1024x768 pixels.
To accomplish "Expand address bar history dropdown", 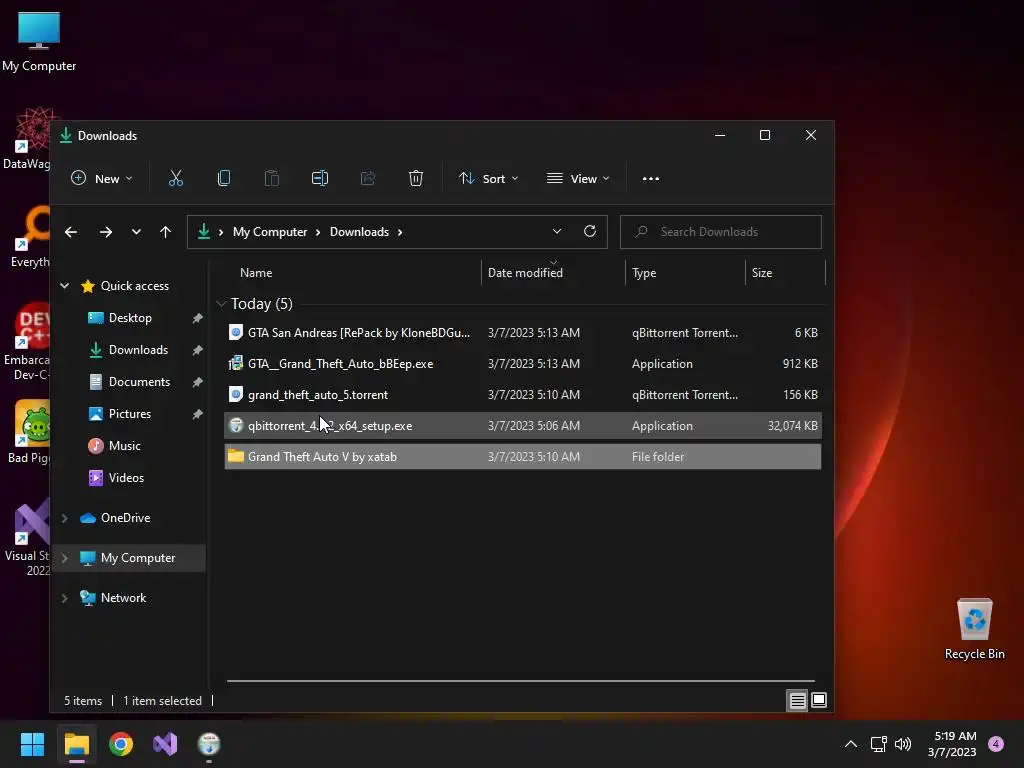I will (556, 231).
